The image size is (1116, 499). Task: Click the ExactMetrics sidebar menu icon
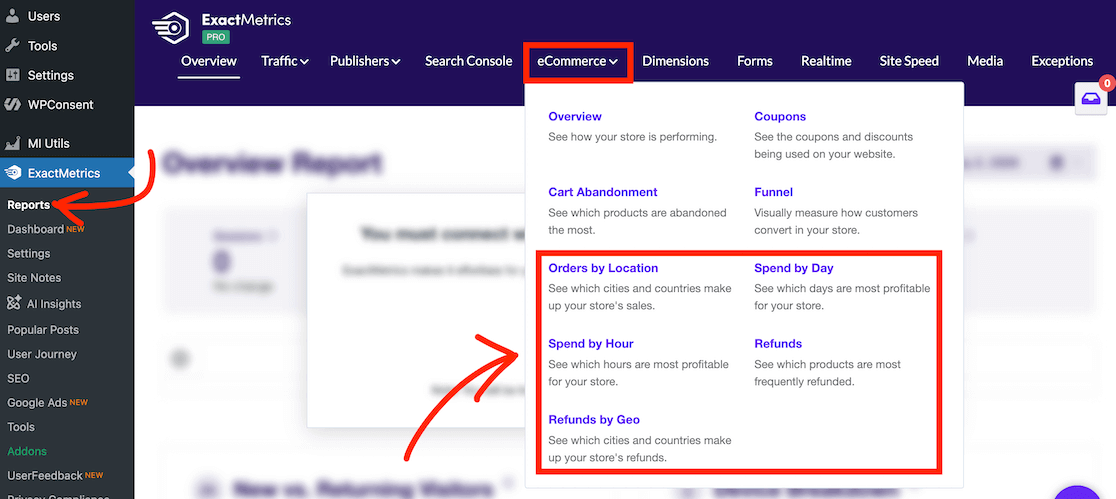12,173
